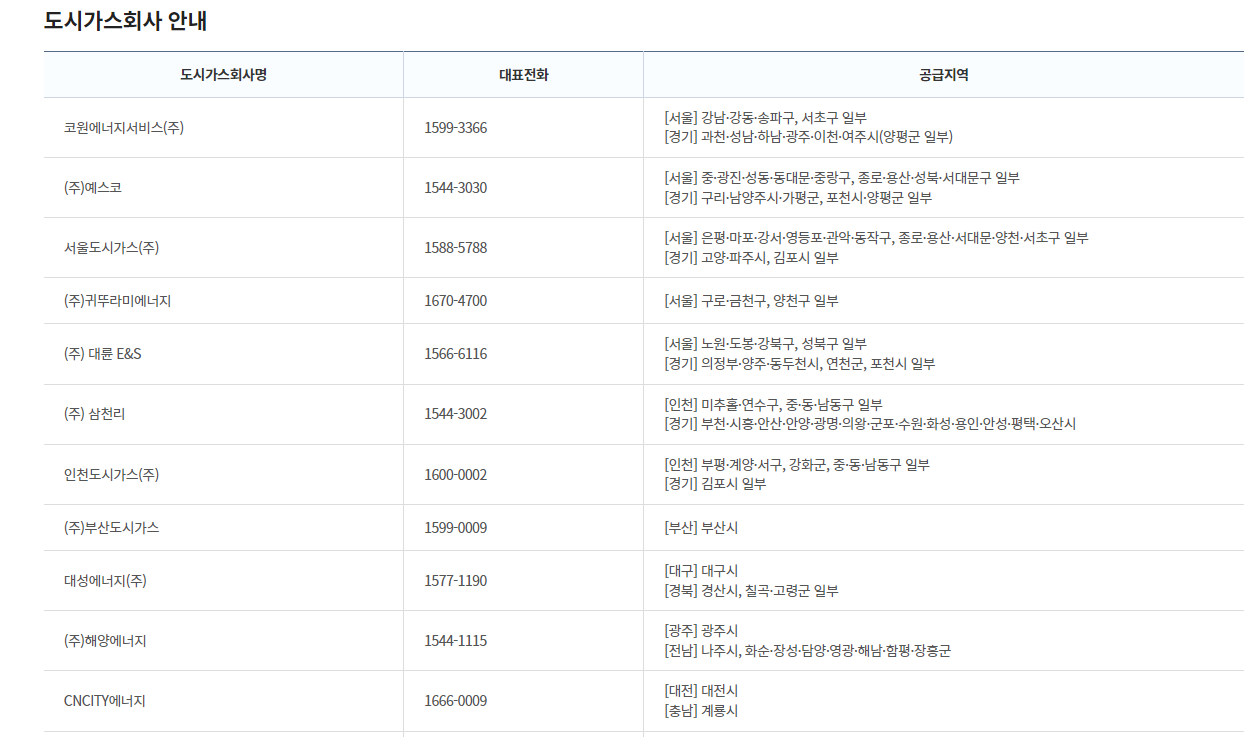Select phone number 1566-6116
1257x737 pixels.
click(456, 354)
